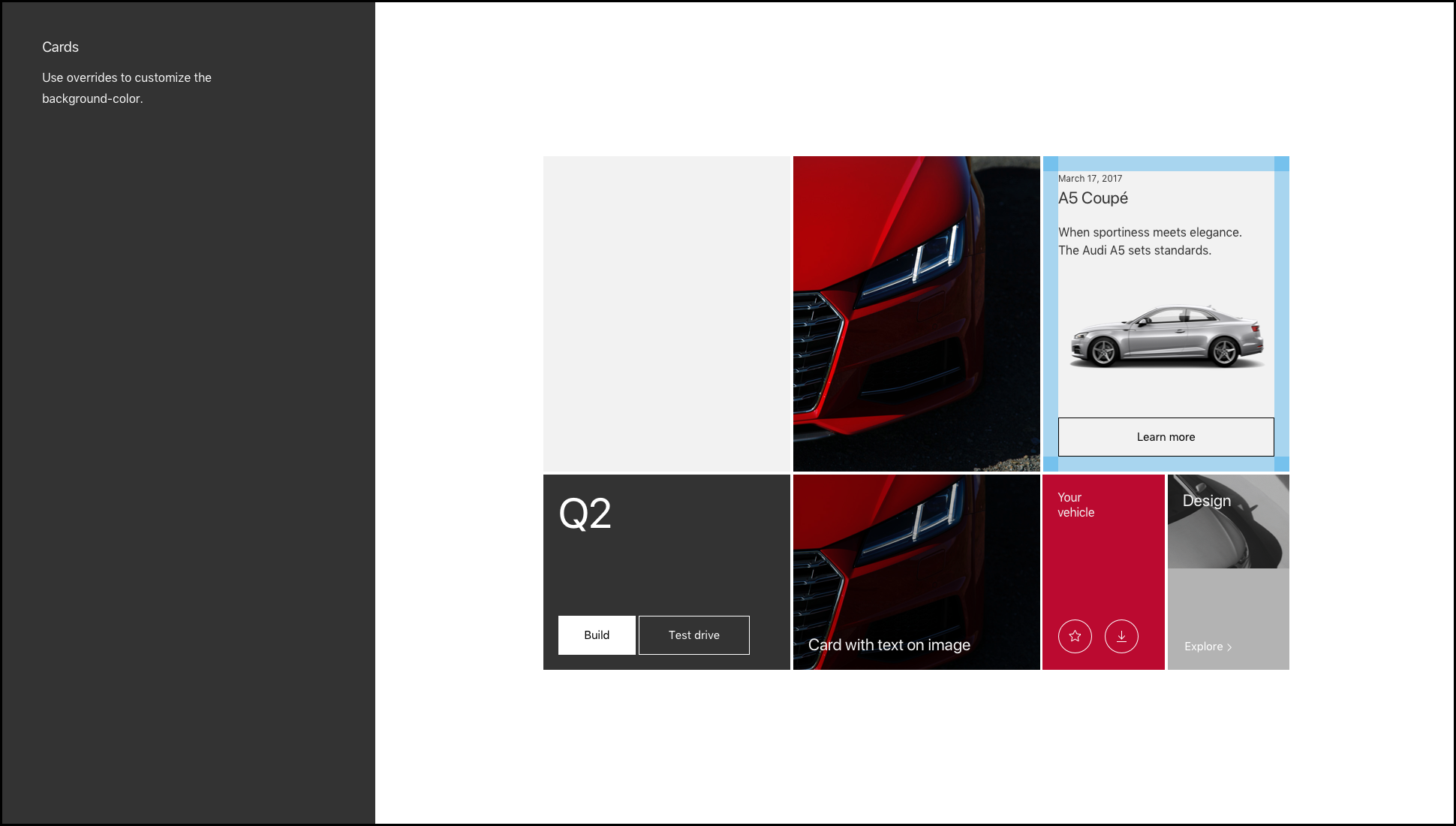Click the Learn more button
The image size is (1456, 826).
[x=1166, y=437]
